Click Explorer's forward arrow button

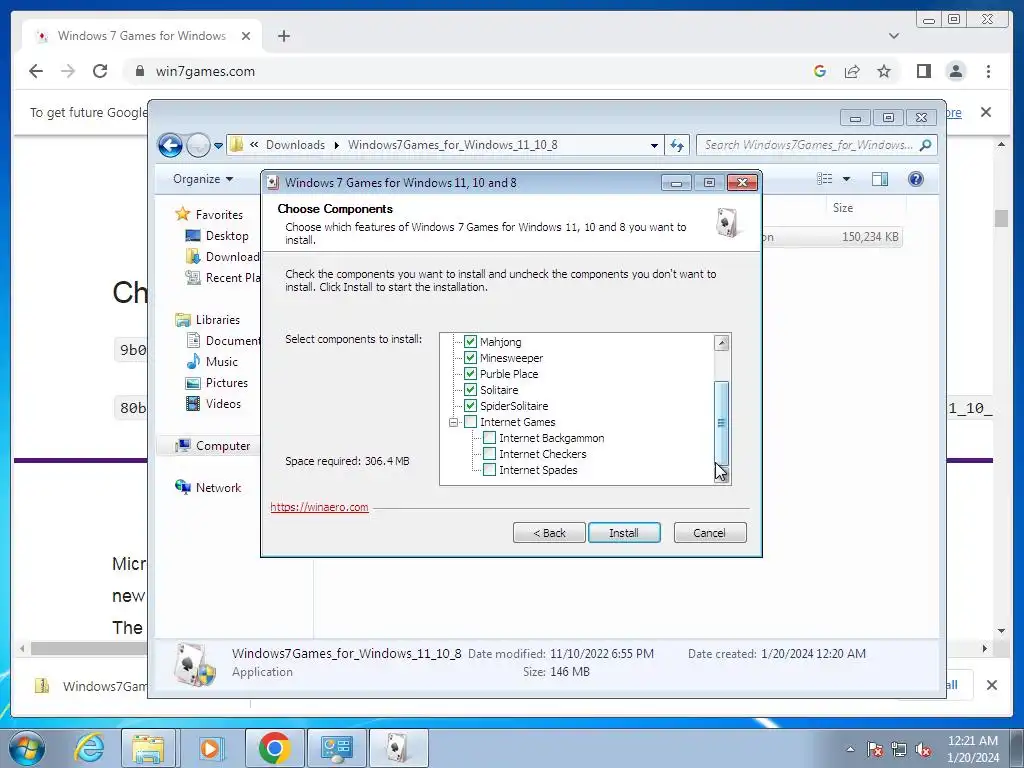[198, 145]
